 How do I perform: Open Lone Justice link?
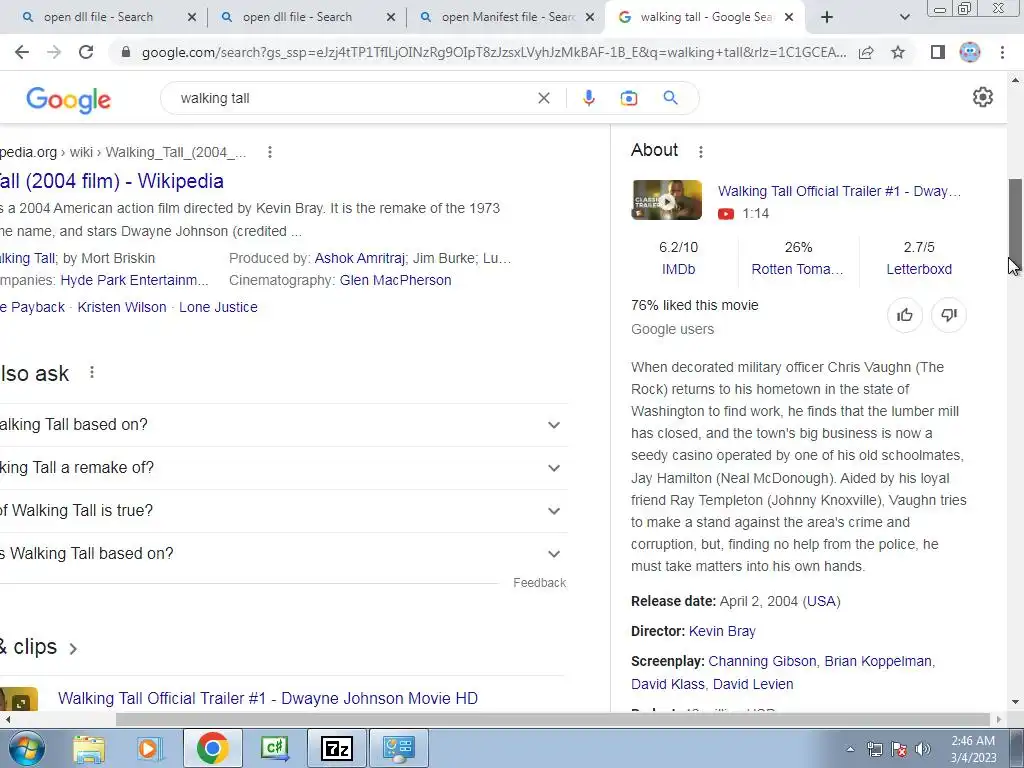coord(218,307)
